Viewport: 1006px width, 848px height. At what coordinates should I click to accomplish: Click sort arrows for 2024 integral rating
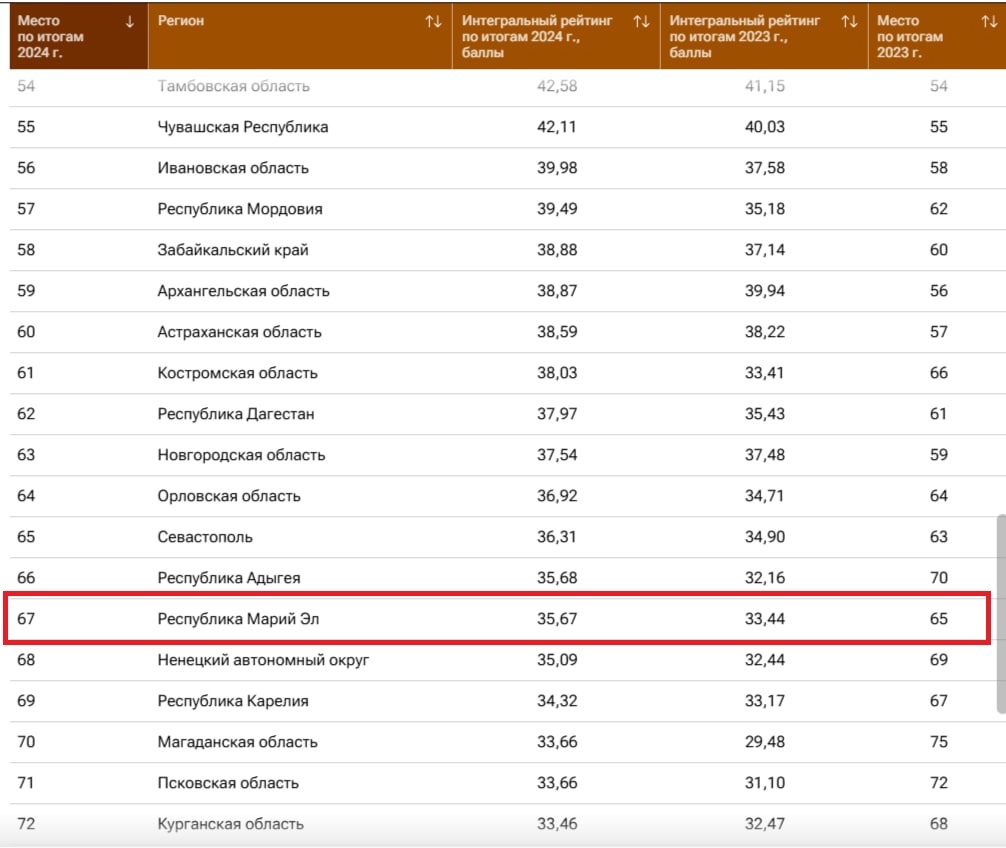pos(642,22)
